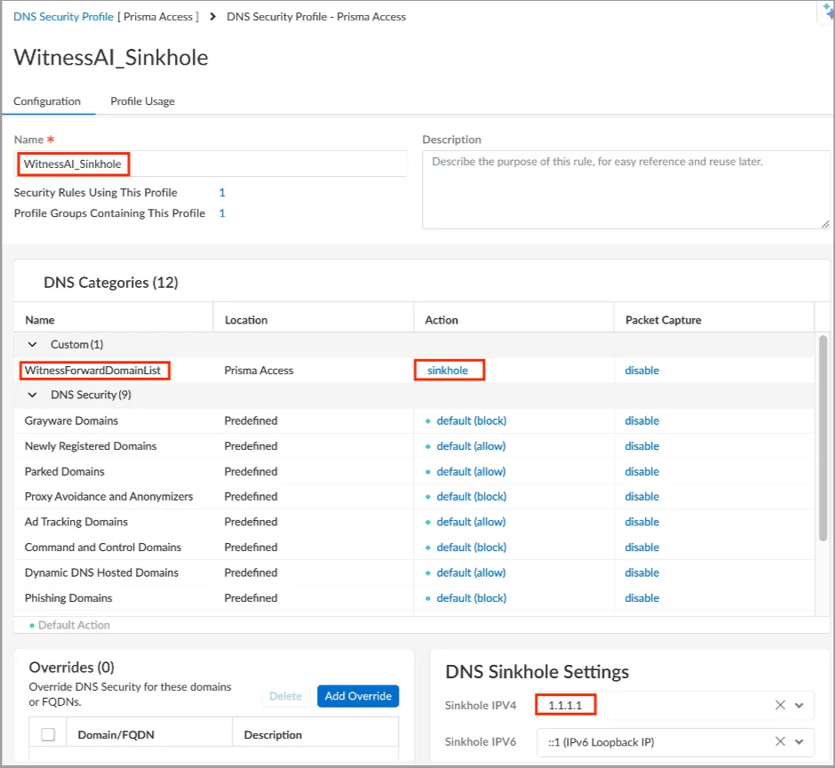
Task: Change packet capture for Grayware Domains
Action: tap(642, 421)
